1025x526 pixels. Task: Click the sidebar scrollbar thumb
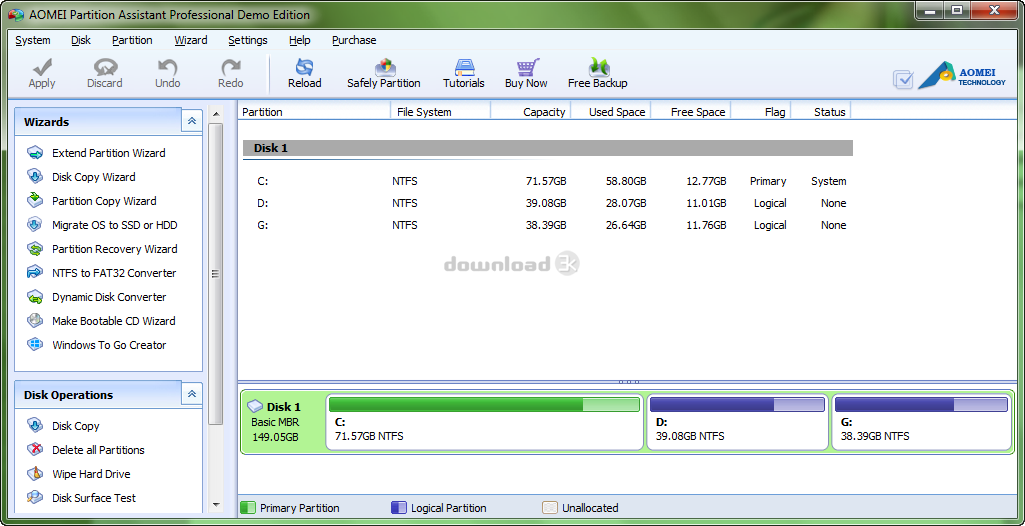coord(216,274)
